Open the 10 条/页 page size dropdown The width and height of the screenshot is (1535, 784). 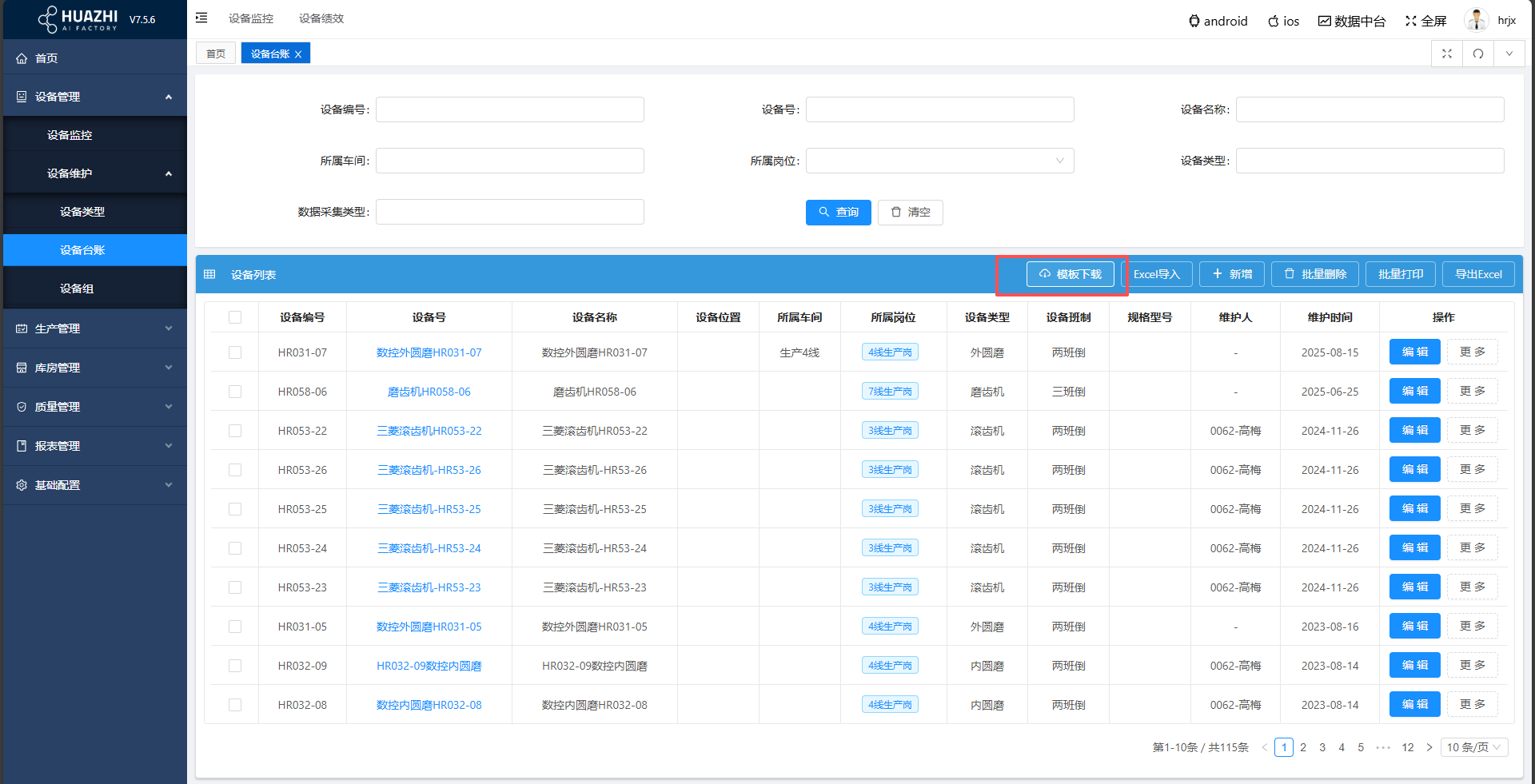(x=1473, y=747)
